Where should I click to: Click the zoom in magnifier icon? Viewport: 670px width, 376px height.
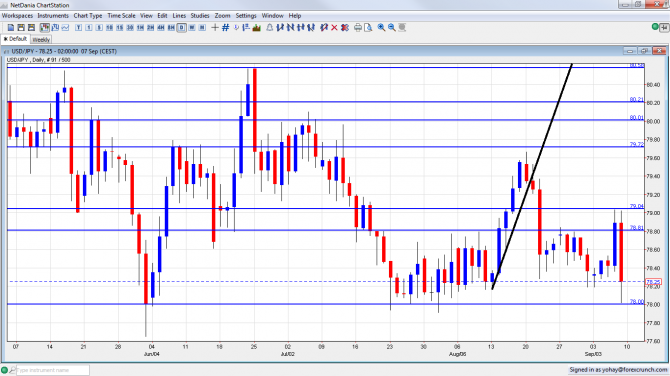click(381, 27)
